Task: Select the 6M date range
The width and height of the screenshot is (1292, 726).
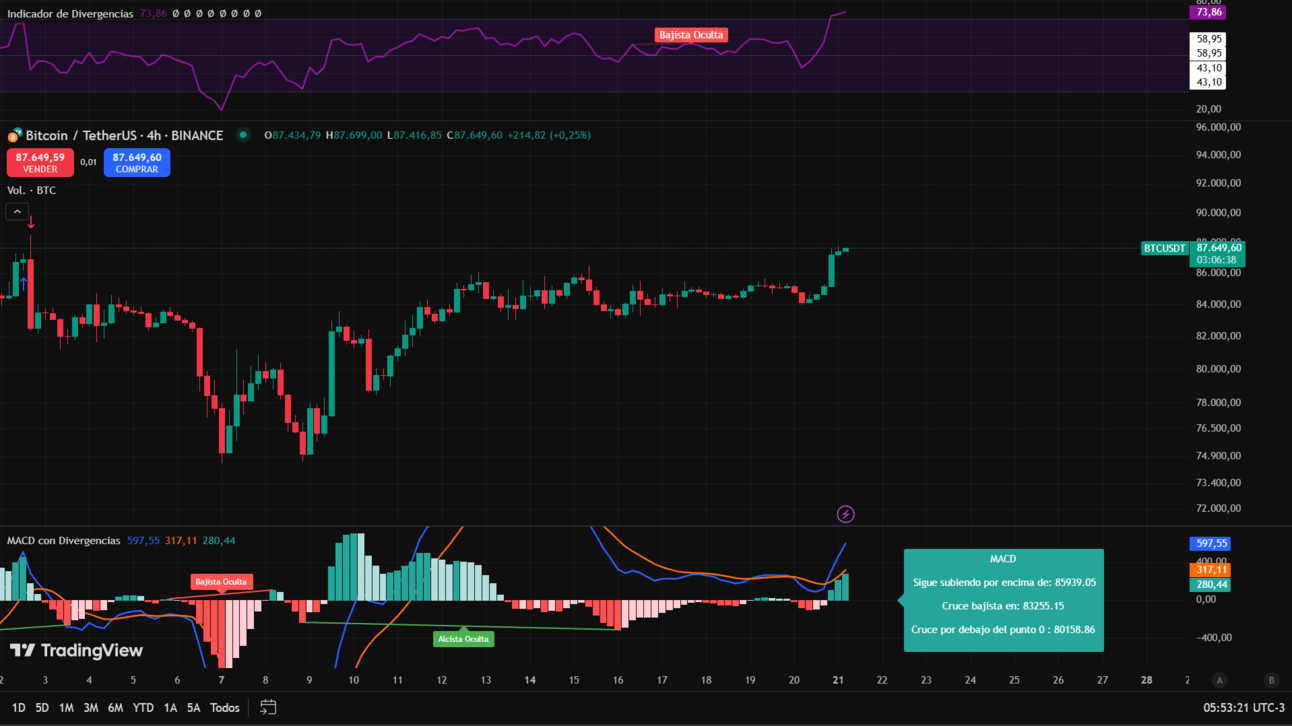Action: coord(115,708)
